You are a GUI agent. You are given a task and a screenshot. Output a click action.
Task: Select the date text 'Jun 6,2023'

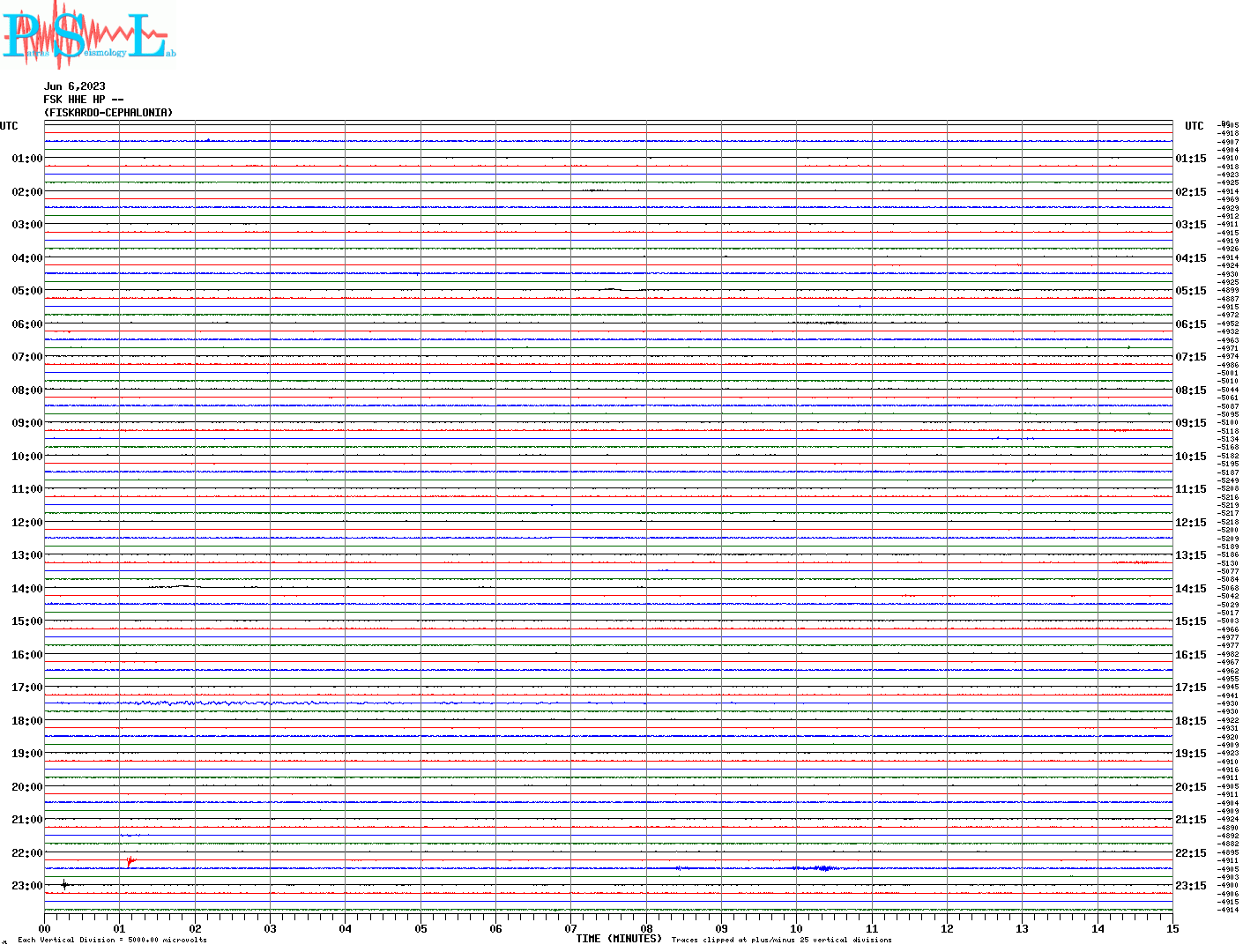(75, 86)
